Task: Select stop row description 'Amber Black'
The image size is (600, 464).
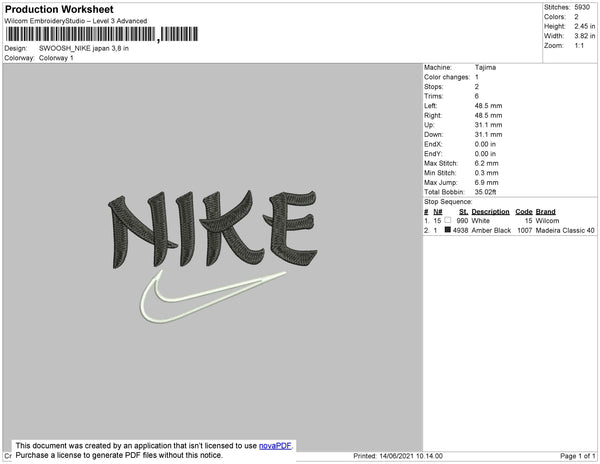Action: 491,230
